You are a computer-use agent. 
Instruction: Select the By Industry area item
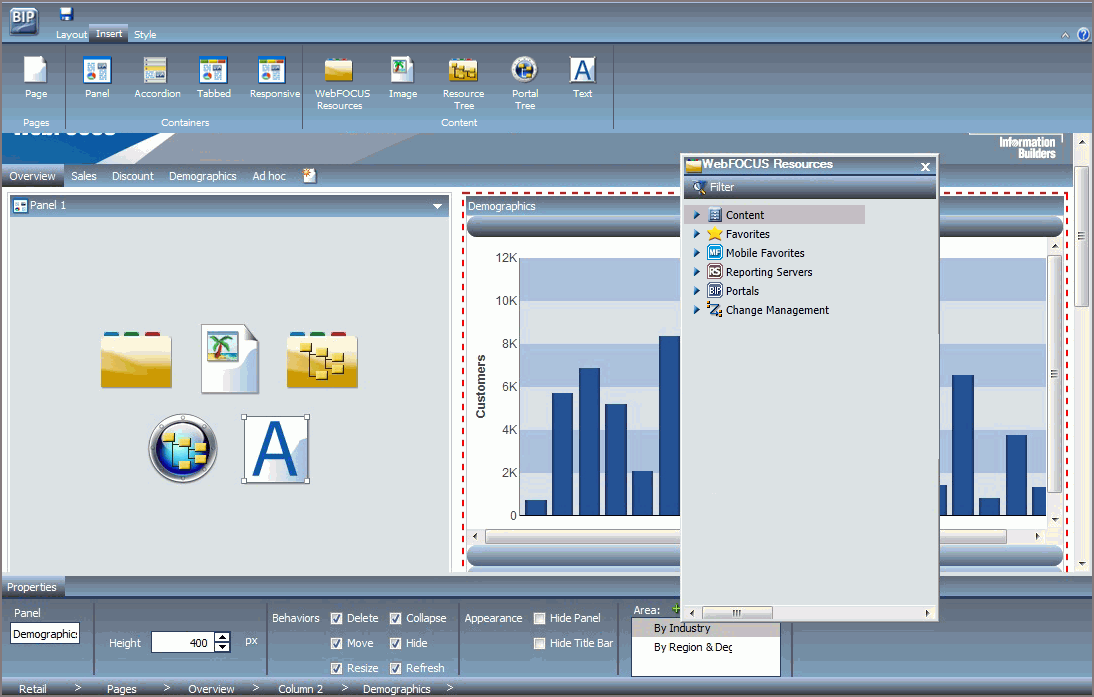coord(705,628)
